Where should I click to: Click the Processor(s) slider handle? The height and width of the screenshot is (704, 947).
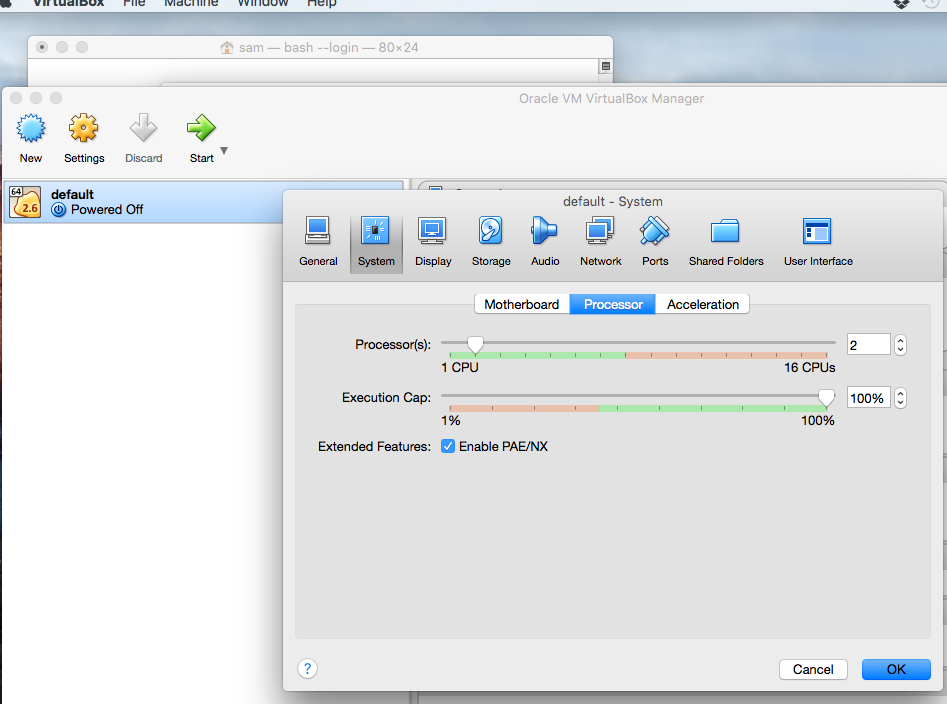pos(475,345)
